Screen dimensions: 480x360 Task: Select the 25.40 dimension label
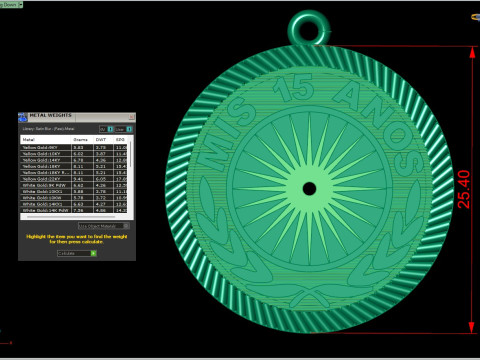coord(464,189)
